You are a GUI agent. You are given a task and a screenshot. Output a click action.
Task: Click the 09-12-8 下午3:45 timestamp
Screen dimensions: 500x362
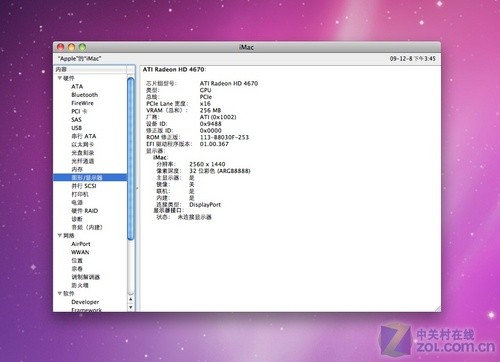413,59
